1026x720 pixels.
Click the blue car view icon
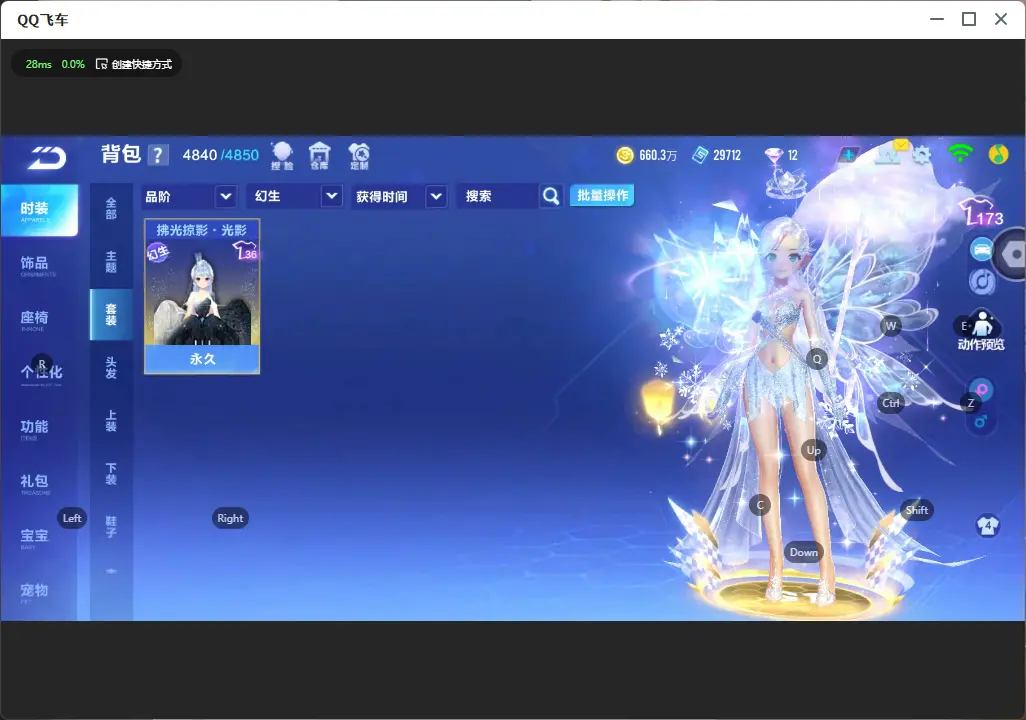[981, 249]
